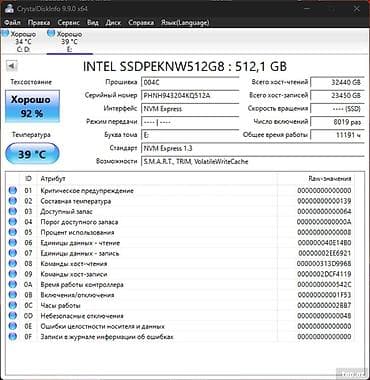Click the Raw-значения column header

(x=316, y=179)
